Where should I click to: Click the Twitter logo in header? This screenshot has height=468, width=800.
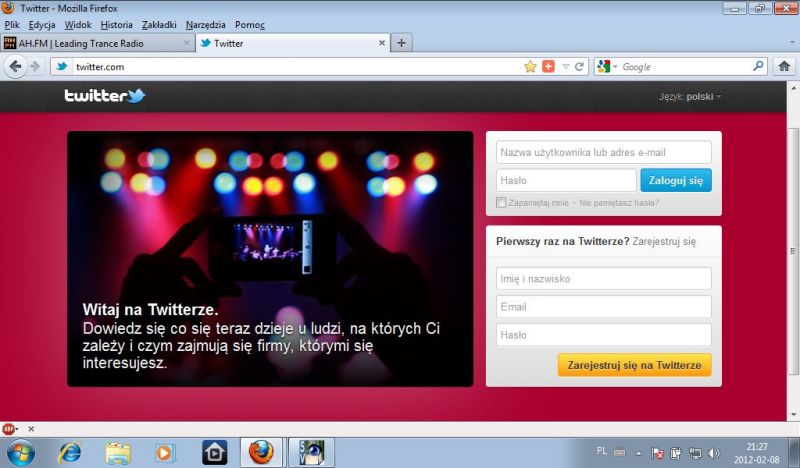(105, 95)
